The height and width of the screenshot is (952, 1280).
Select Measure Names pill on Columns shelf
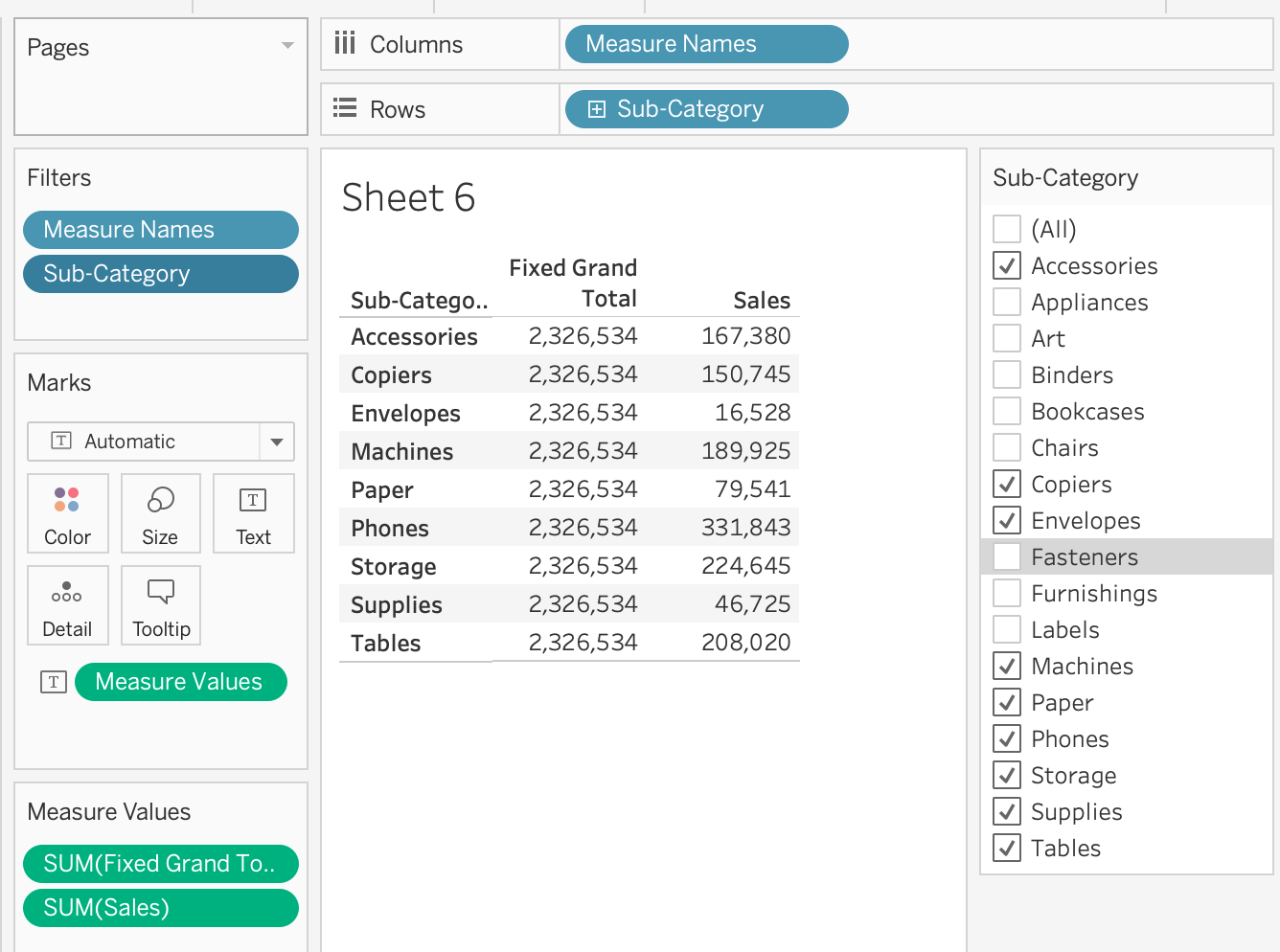tap(706, 44)
